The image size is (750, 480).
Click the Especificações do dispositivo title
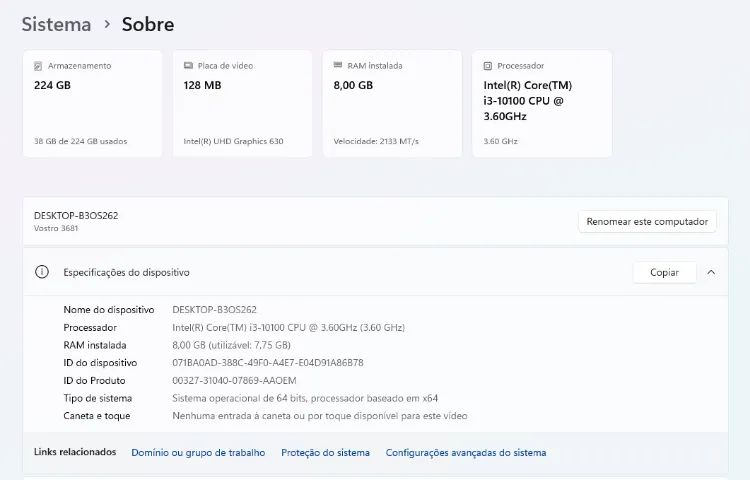[x=126, y=273]
